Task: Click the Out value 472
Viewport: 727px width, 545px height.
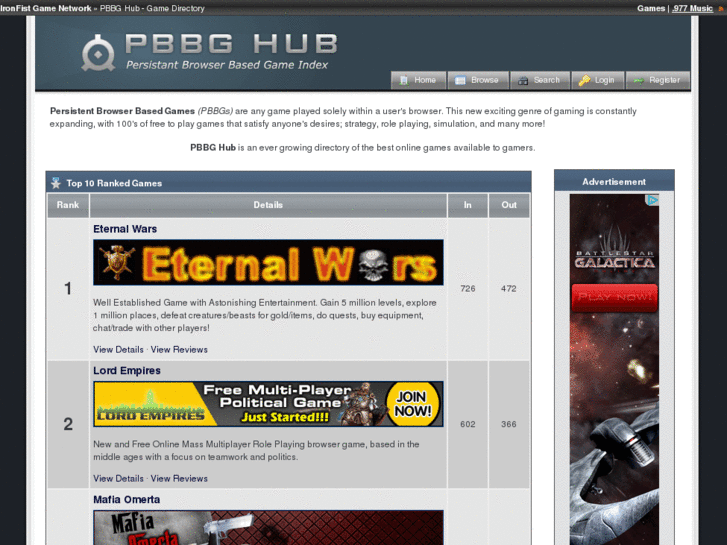Action: point(509,289)
